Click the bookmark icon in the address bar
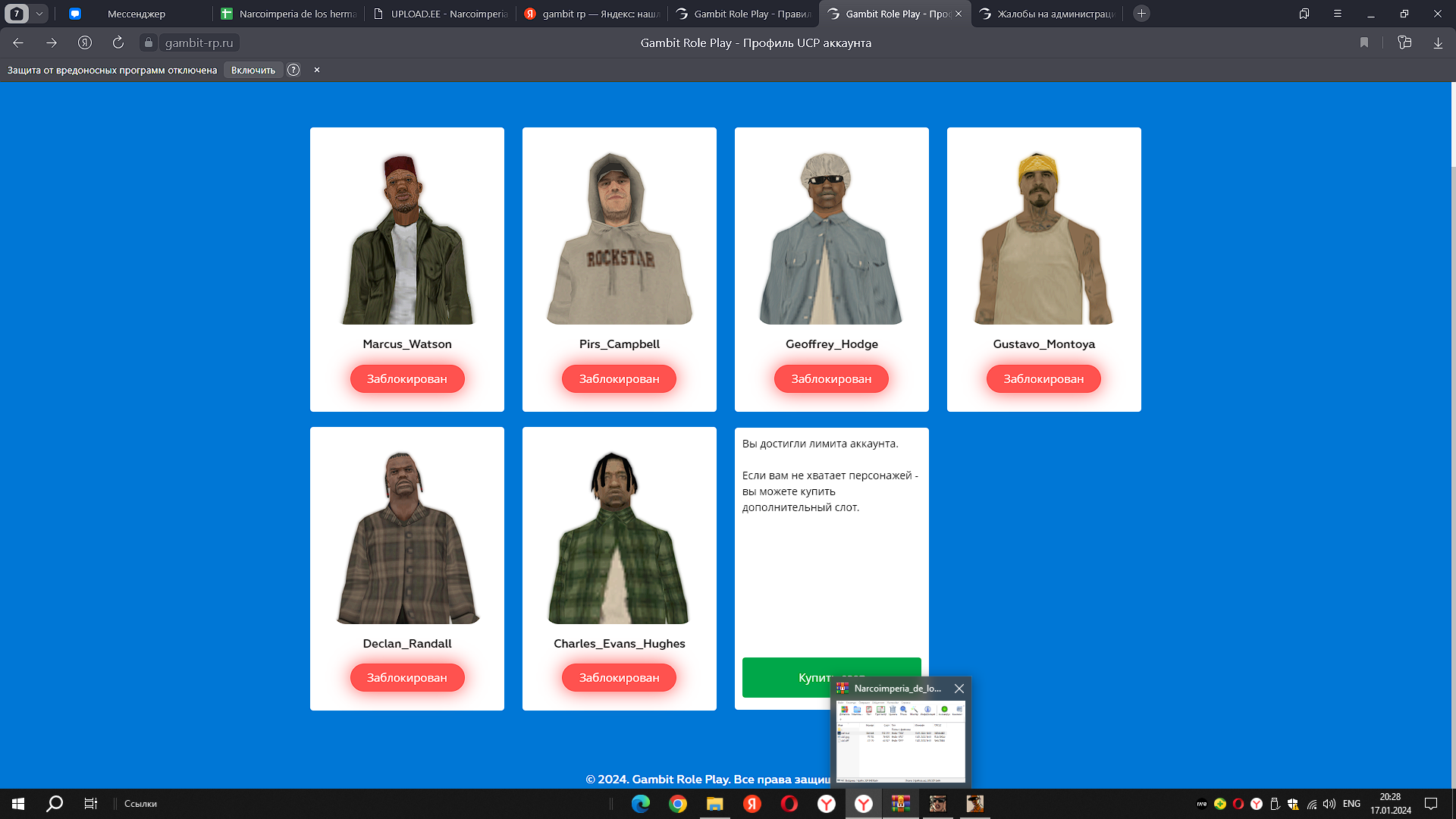The height and width of the screenshot is (819, 1456). (x=1363, y=42)
